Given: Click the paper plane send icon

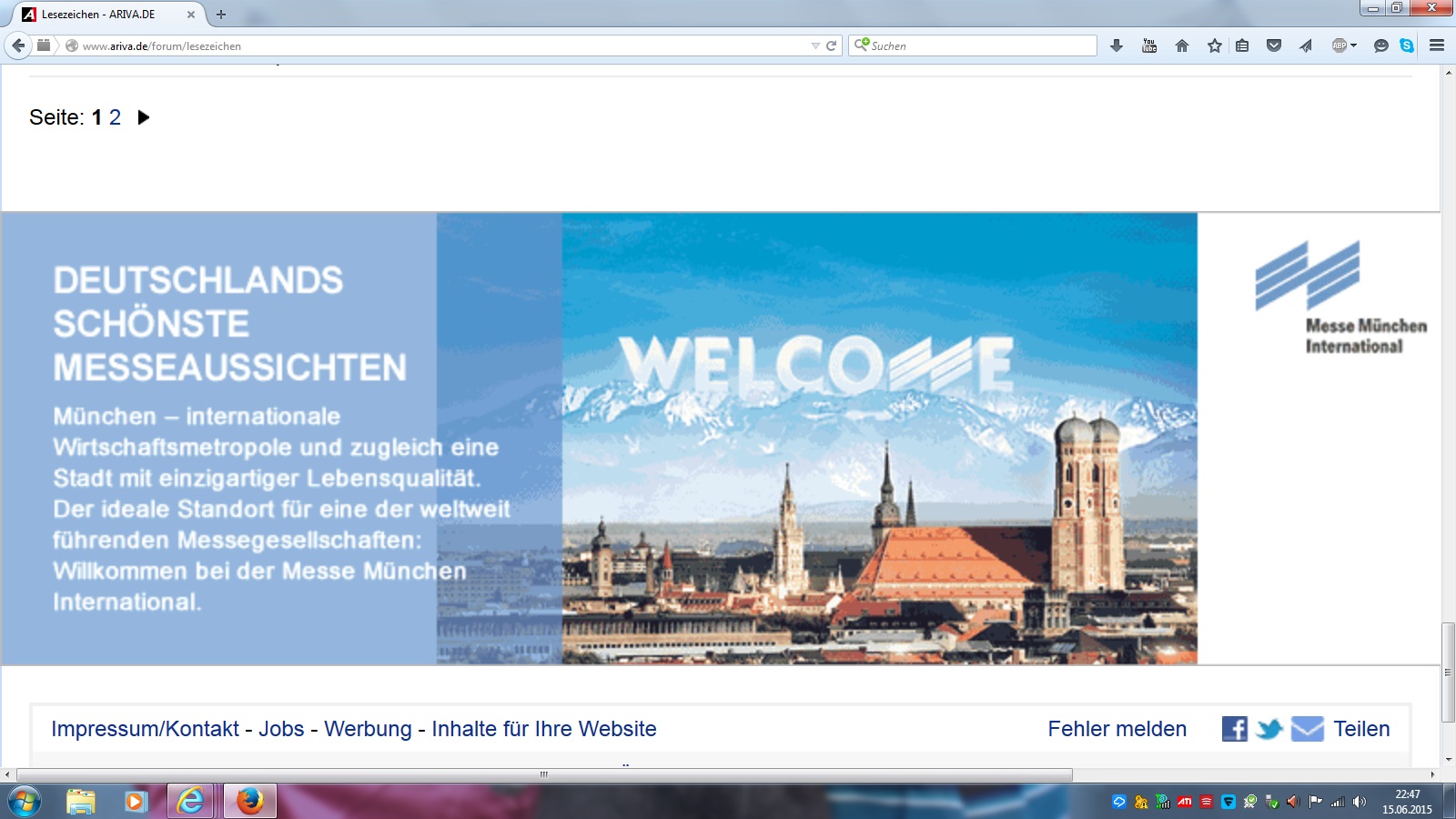Looking at the screenshot, I should pos(1306,45).
